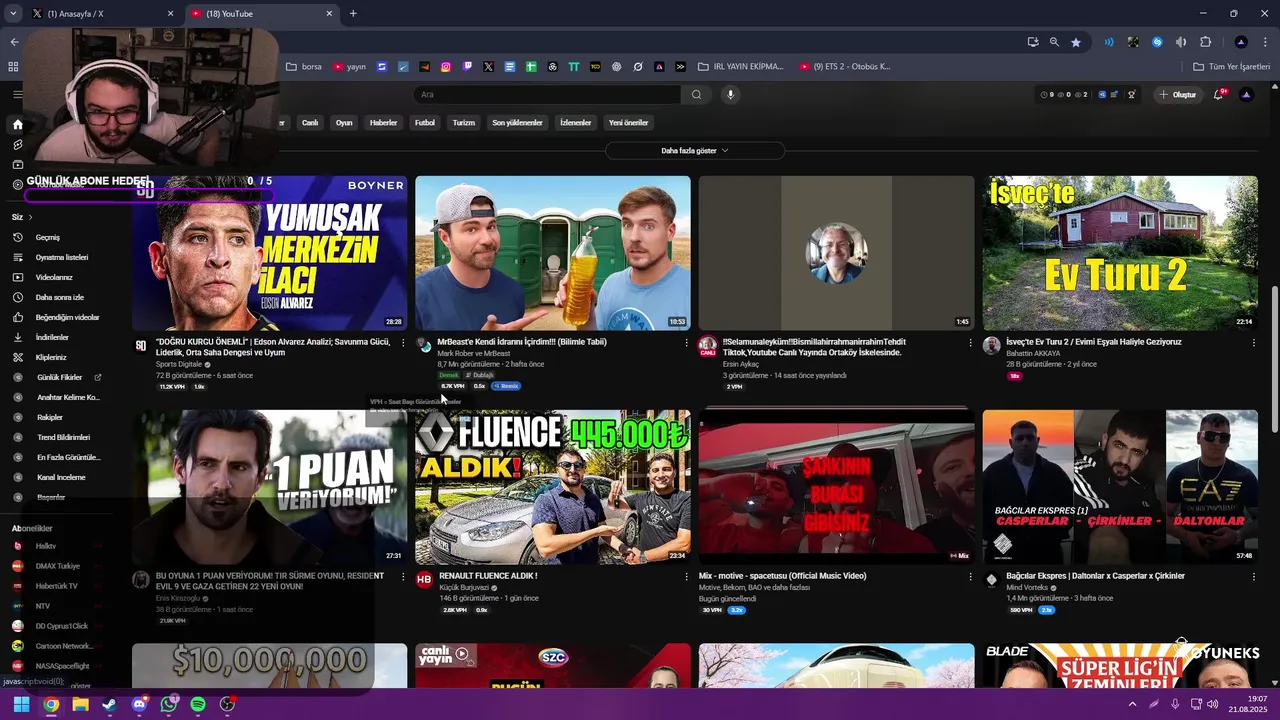Expand Daha fazla göster dropdown
The height and width of the screenshot is (720, 1280).
695,150
